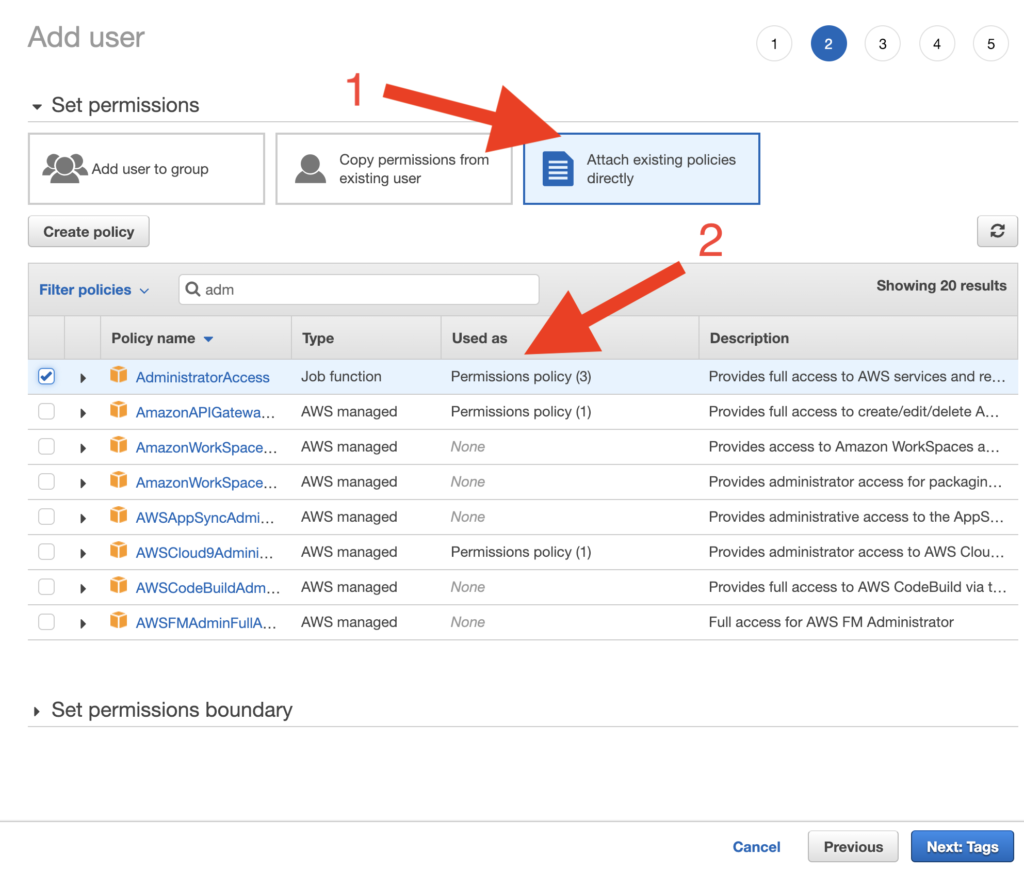Image resolution: width=1024 pixels, height=869 pixels.
Task: Click the Create policy button
Action: point(89,232)
